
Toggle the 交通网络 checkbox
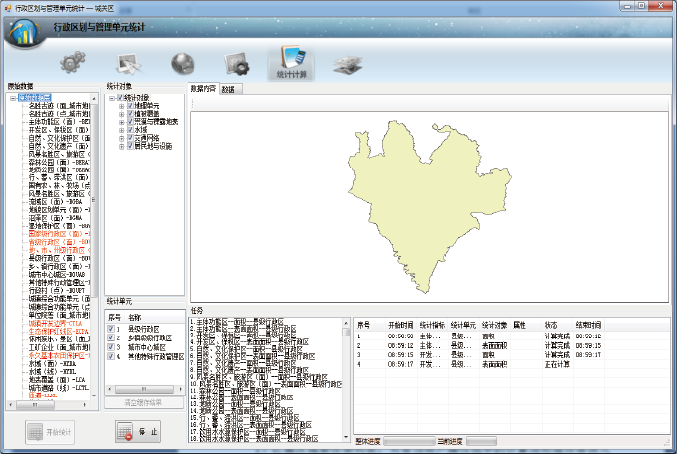coord(130,137)
